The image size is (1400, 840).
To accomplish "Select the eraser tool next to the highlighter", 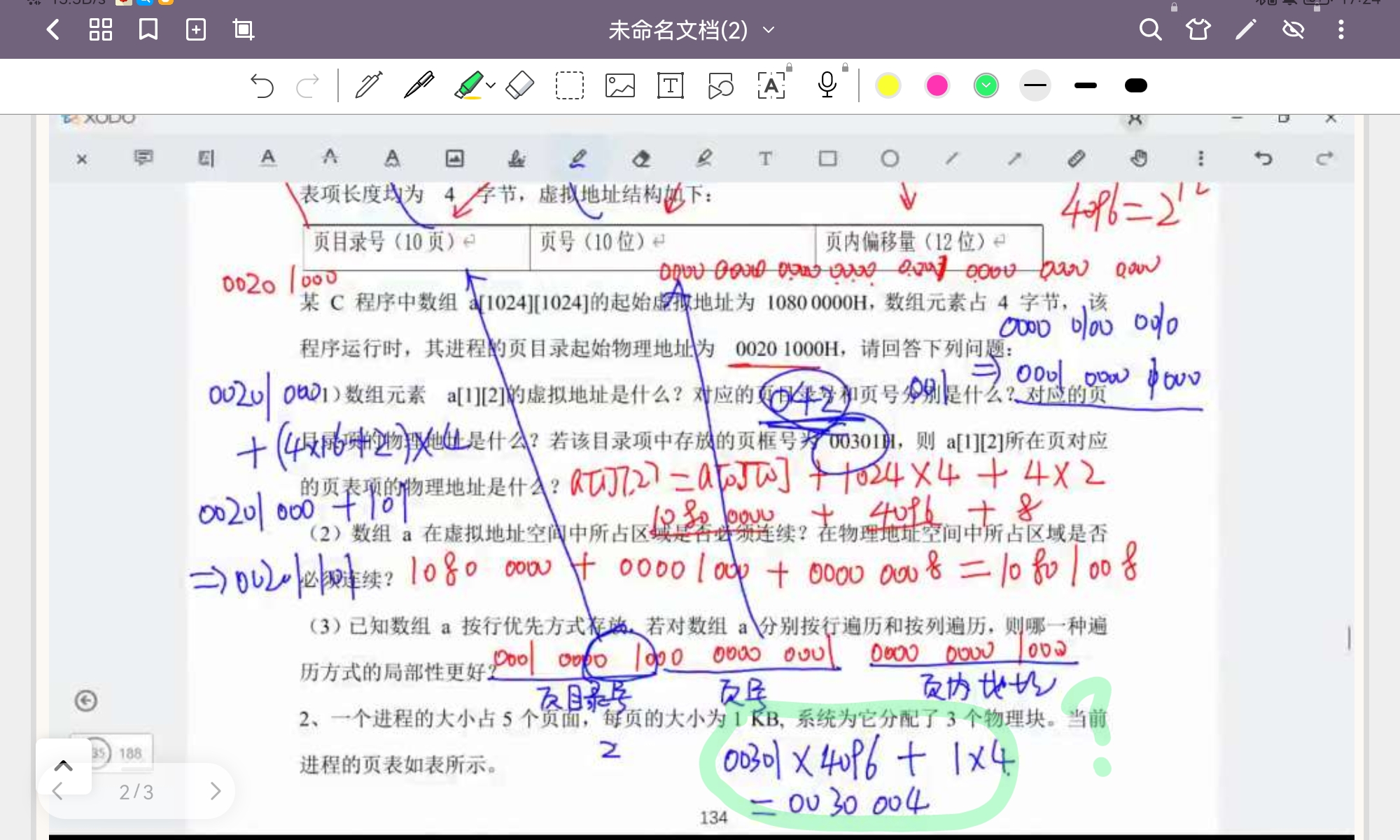I will tap(519, 85).
